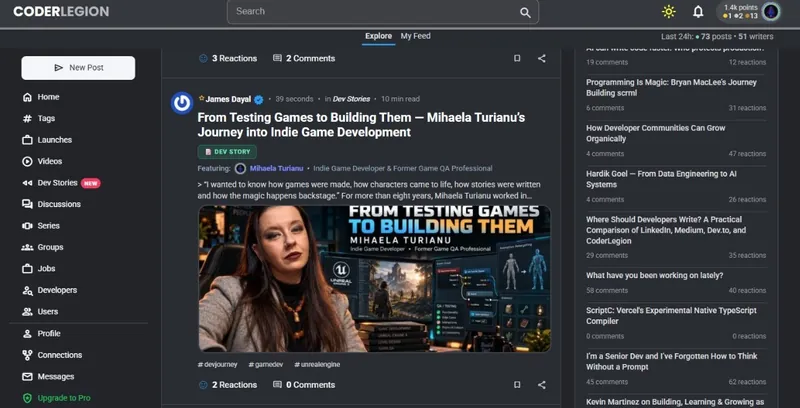
Task: Click the #gamedev tag
Action: coord(266,365)
